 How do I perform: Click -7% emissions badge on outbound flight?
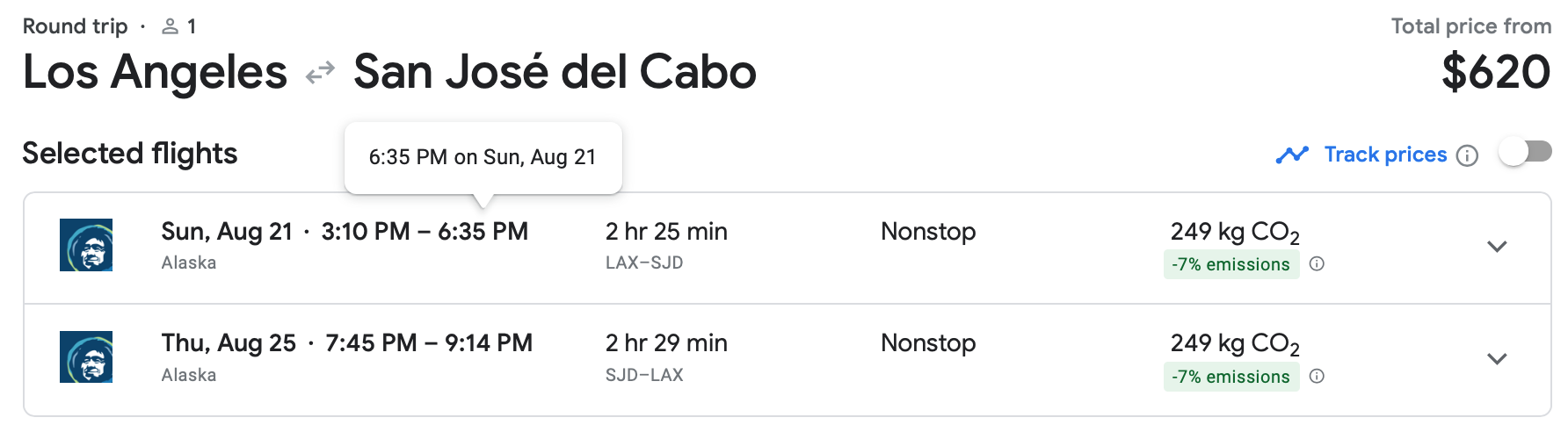(x=1230, y=264)
